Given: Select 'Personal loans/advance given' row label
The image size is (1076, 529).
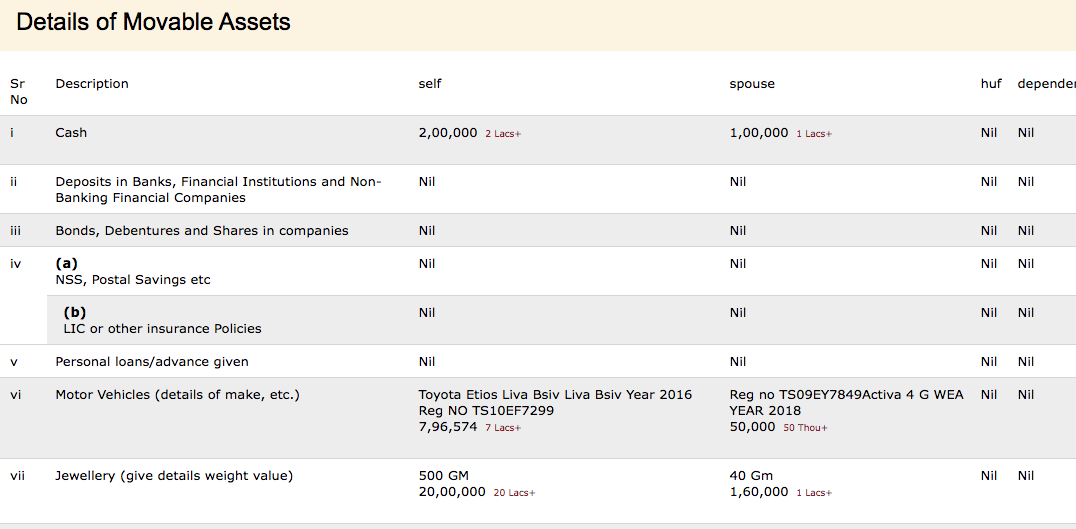Looking at the screenshot, I should click(152, 362).
